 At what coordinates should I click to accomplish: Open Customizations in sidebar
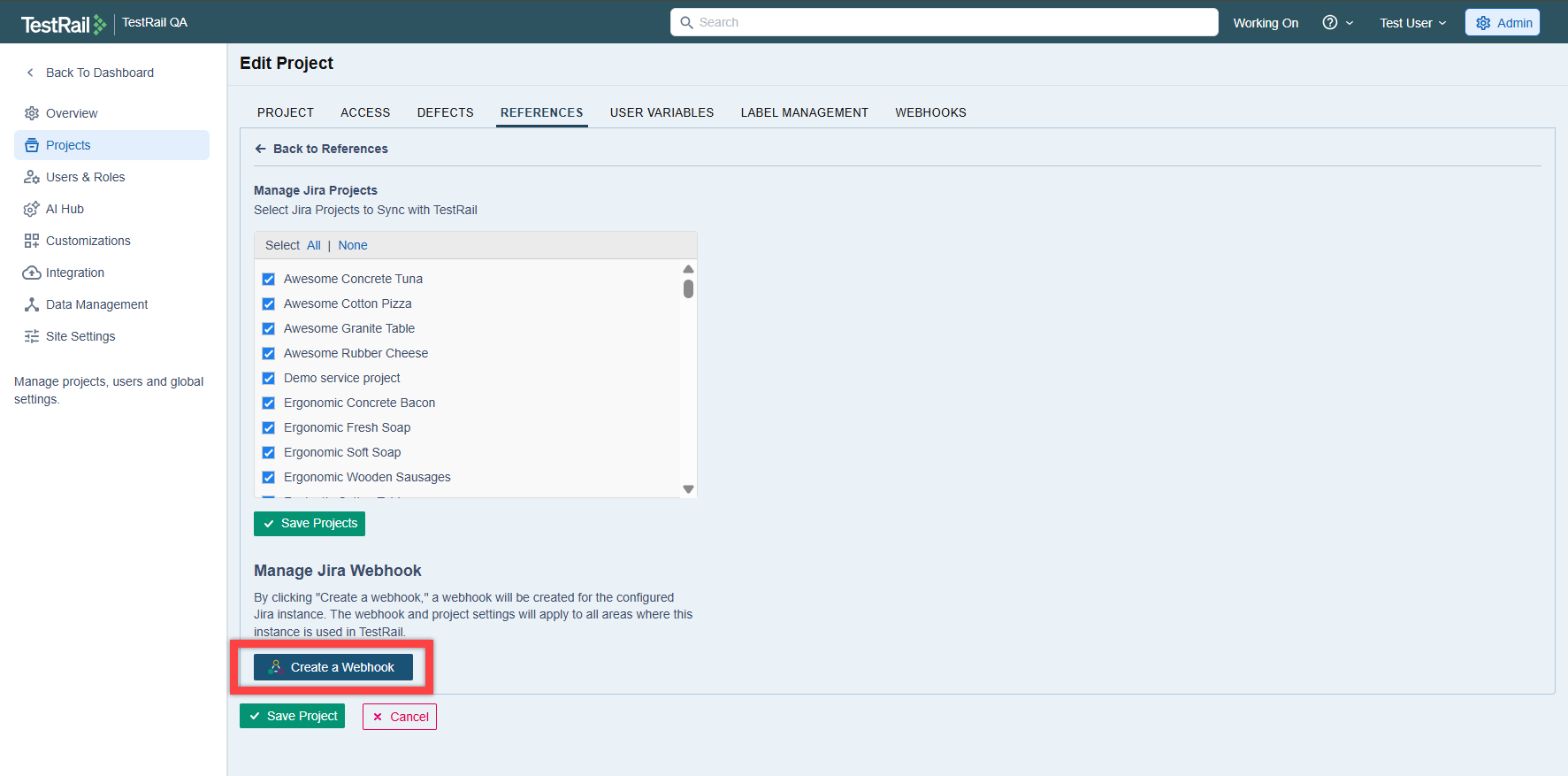point(111,241)
